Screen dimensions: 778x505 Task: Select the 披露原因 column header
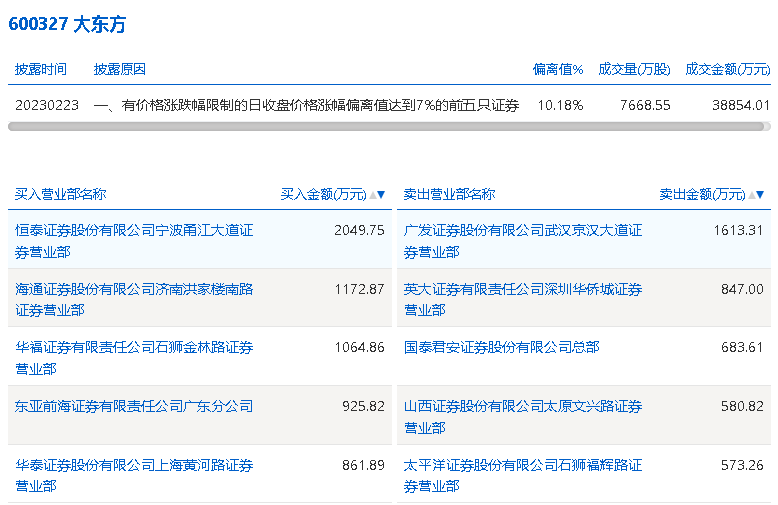click(120, 69)
